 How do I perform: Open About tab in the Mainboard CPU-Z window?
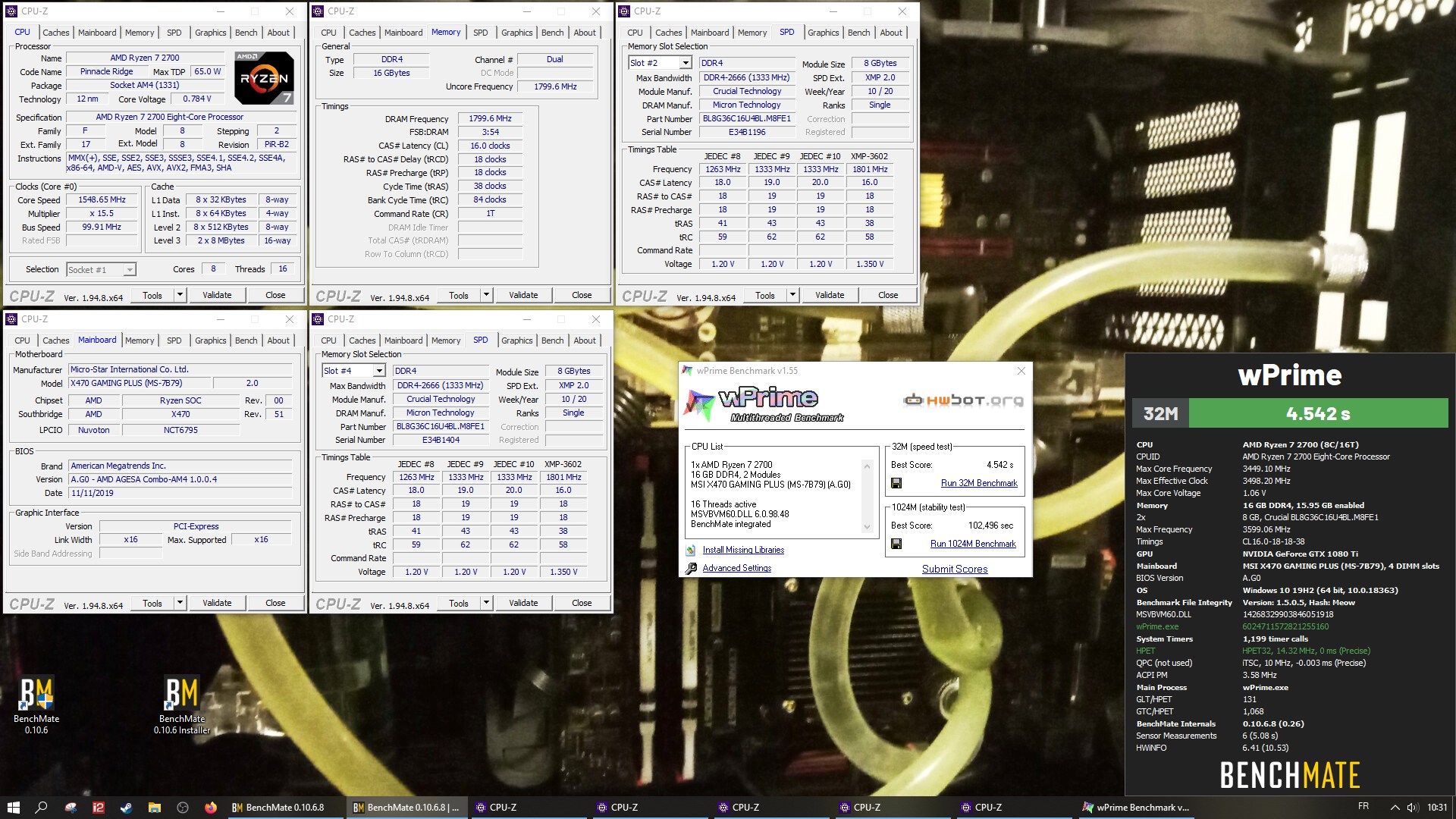pos(278,340)
